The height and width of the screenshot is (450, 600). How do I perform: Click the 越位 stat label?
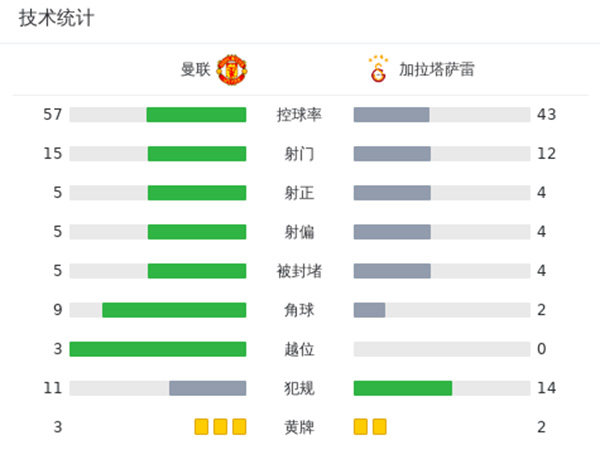click(299, 349)
